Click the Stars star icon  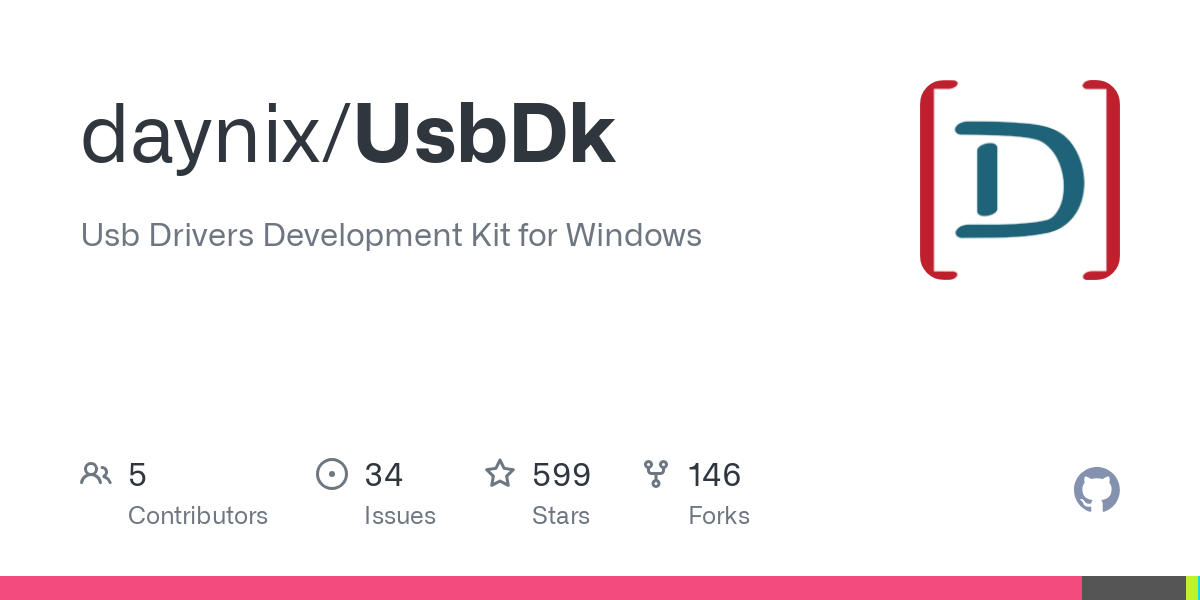499,473
